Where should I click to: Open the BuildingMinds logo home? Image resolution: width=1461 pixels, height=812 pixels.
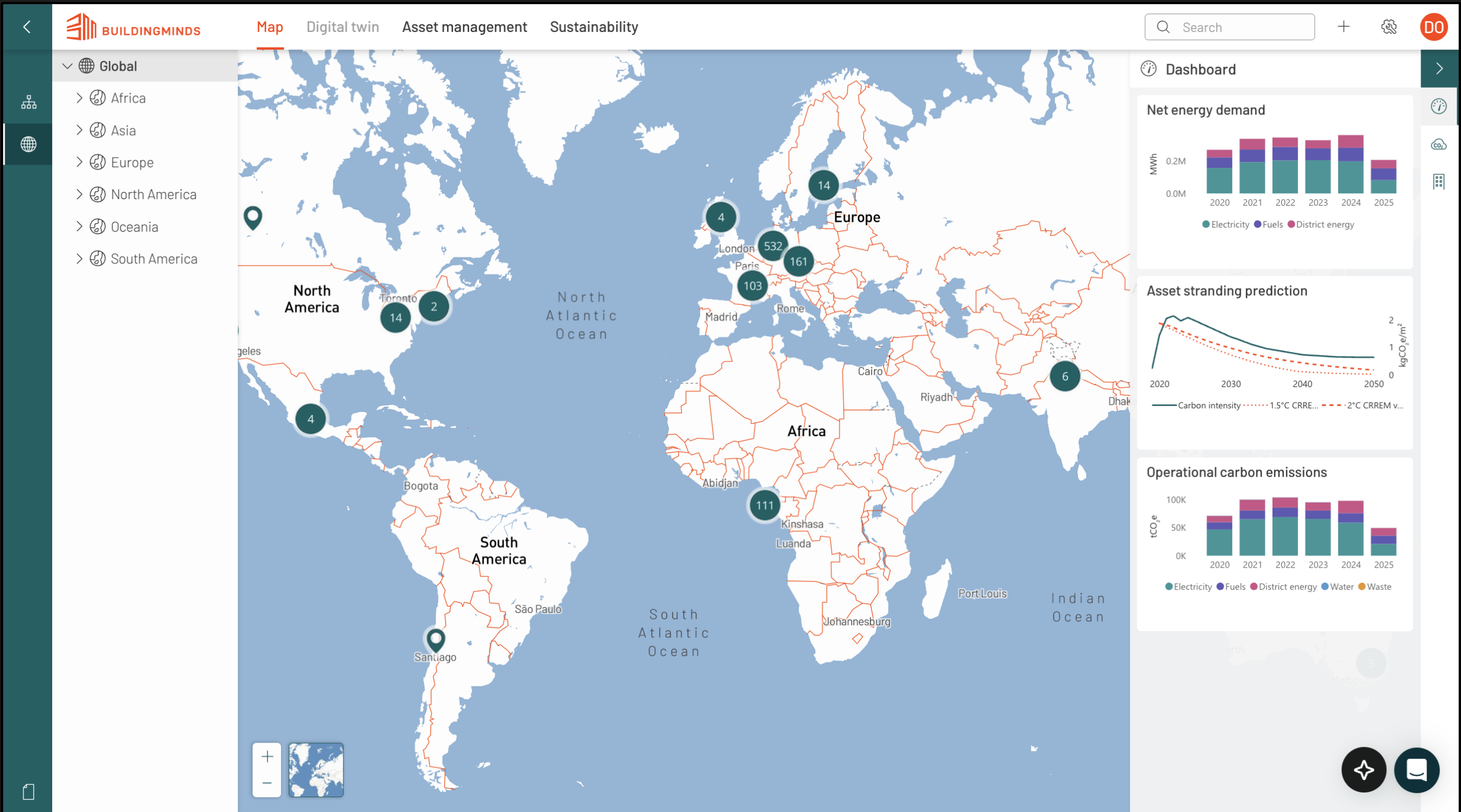click(133, 27)
